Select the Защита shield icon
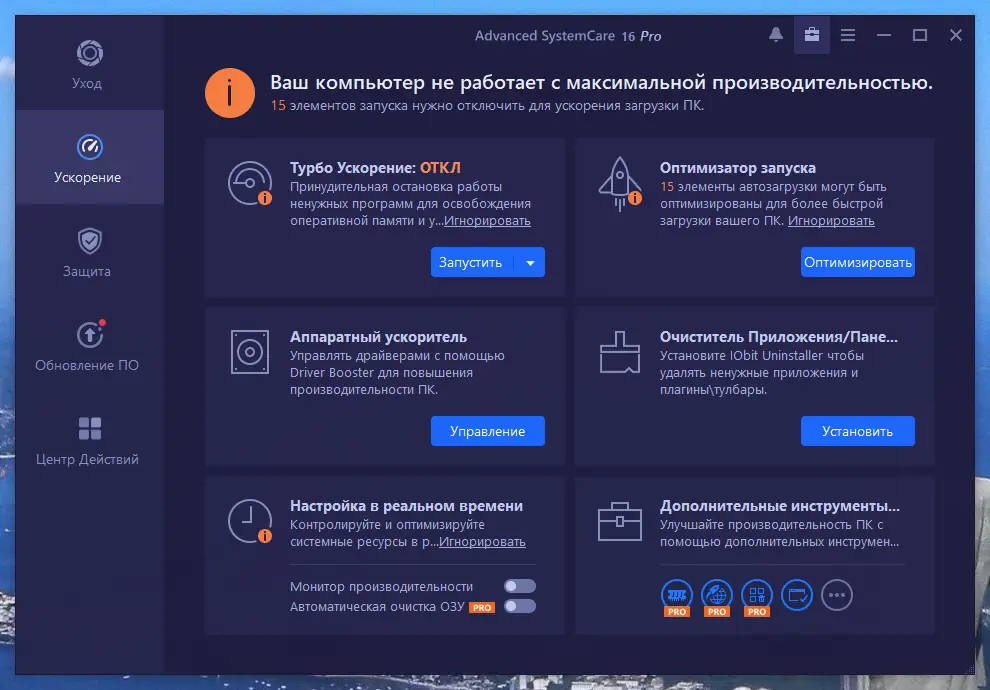 87,240
